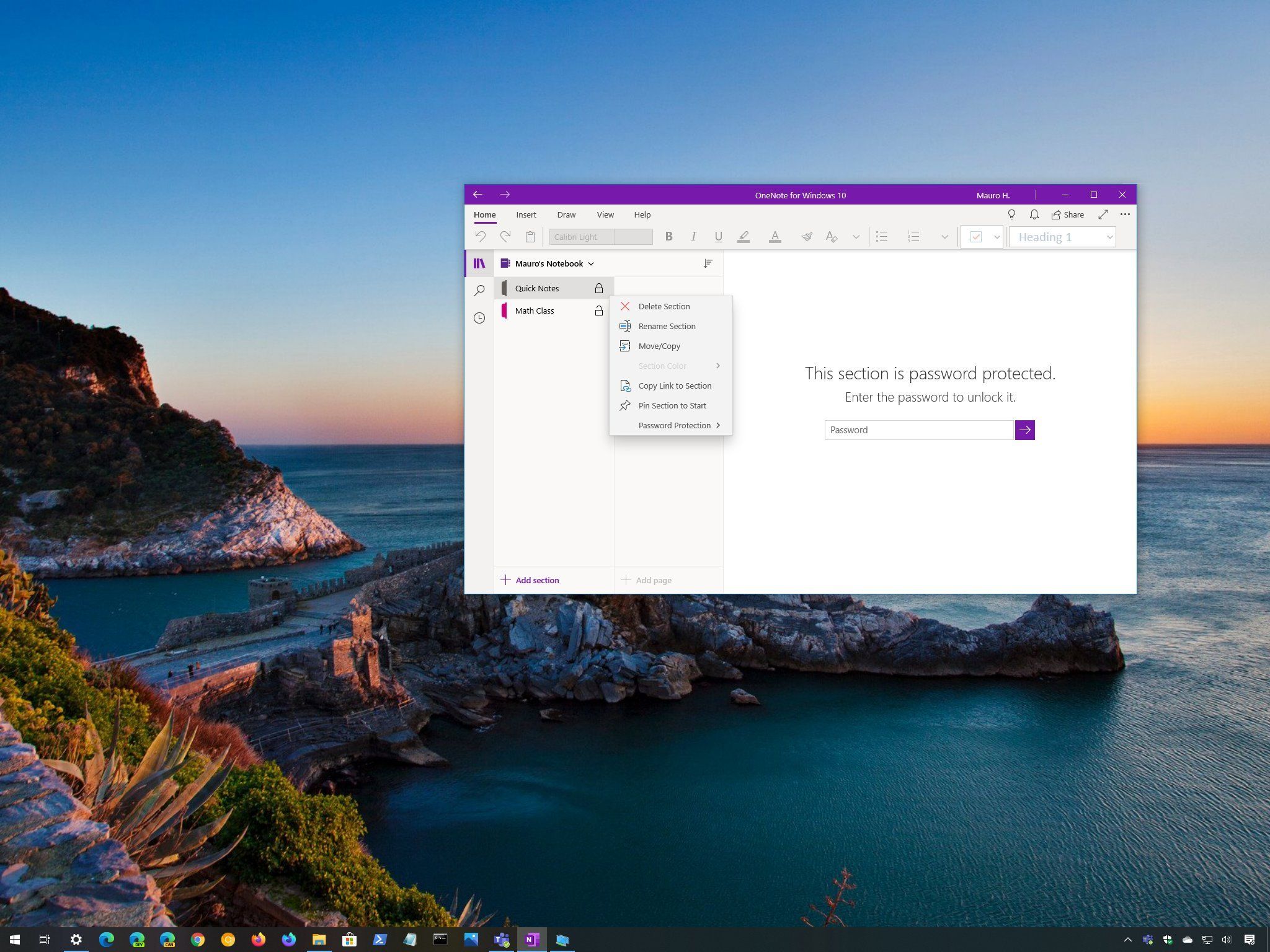Open the Heading 1 styles dropdown

pos(1109,236)
